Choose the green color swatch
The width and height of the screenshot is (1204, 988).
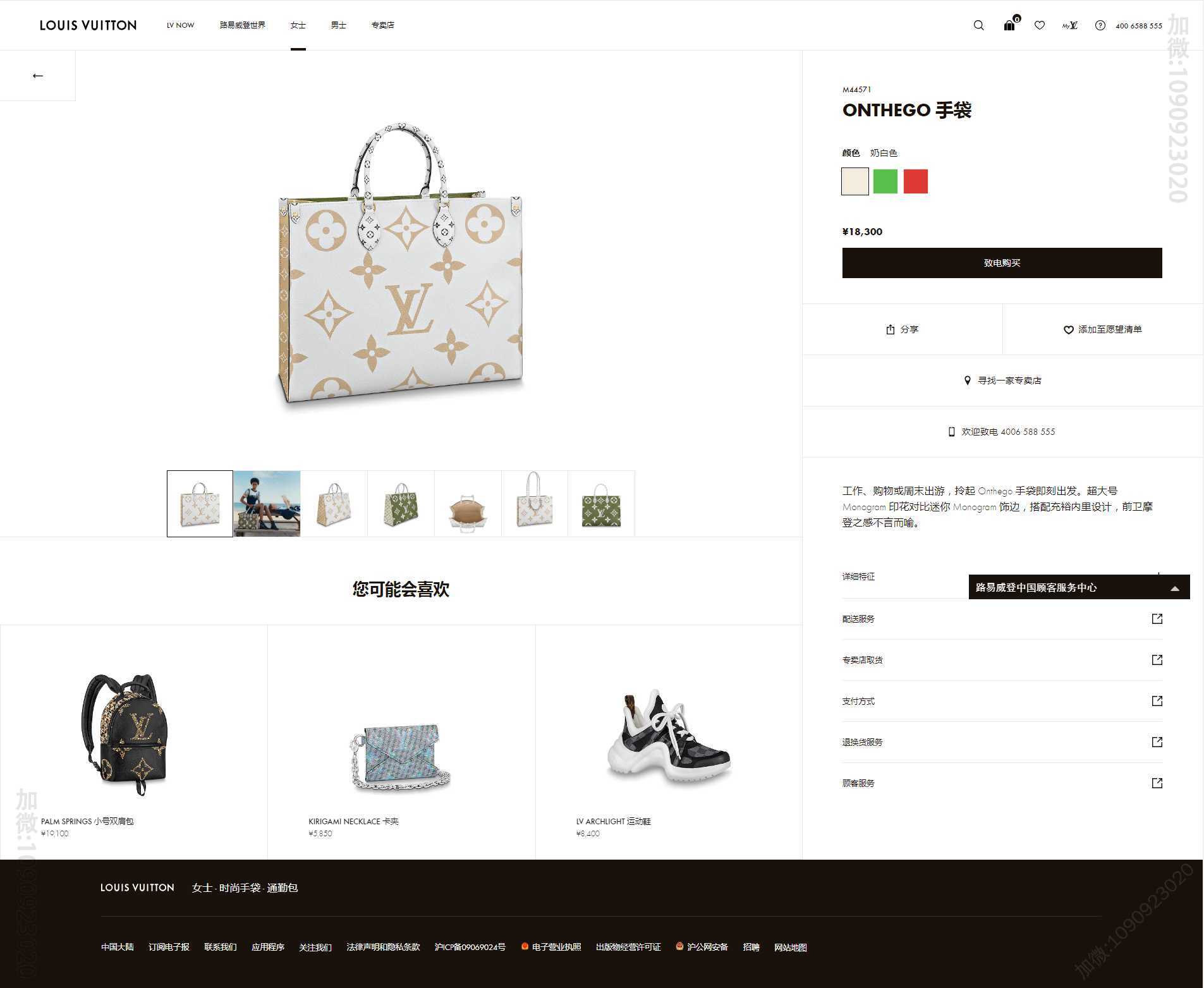[885, 181]
